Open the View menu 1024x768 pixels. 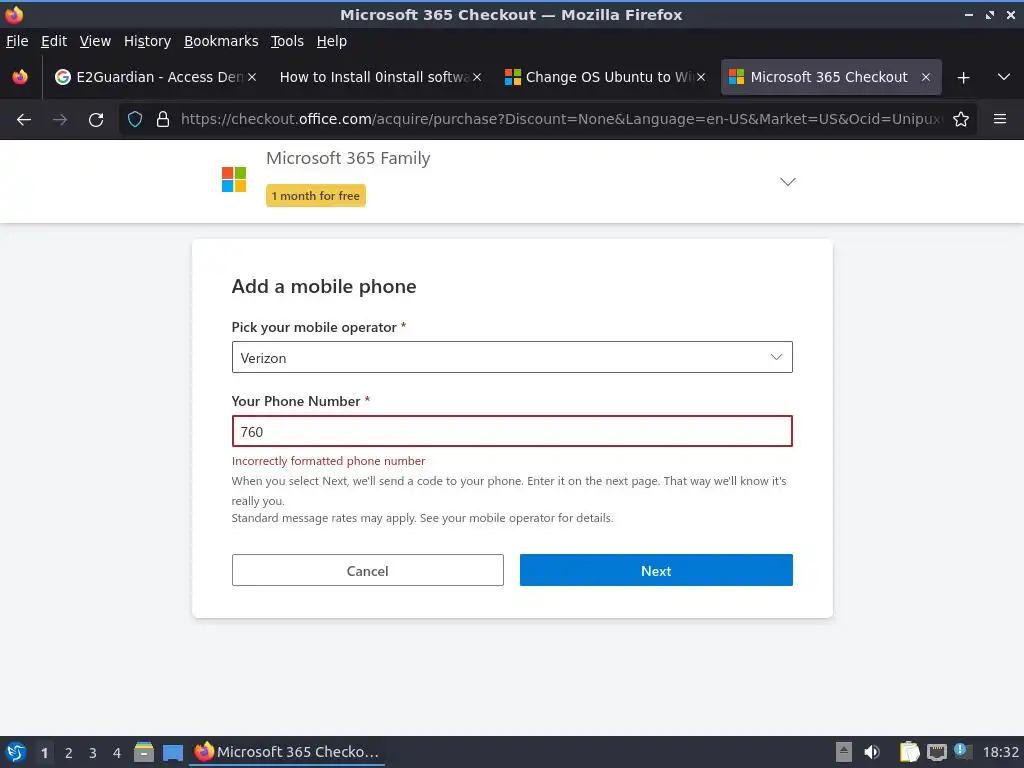(95, 41)
